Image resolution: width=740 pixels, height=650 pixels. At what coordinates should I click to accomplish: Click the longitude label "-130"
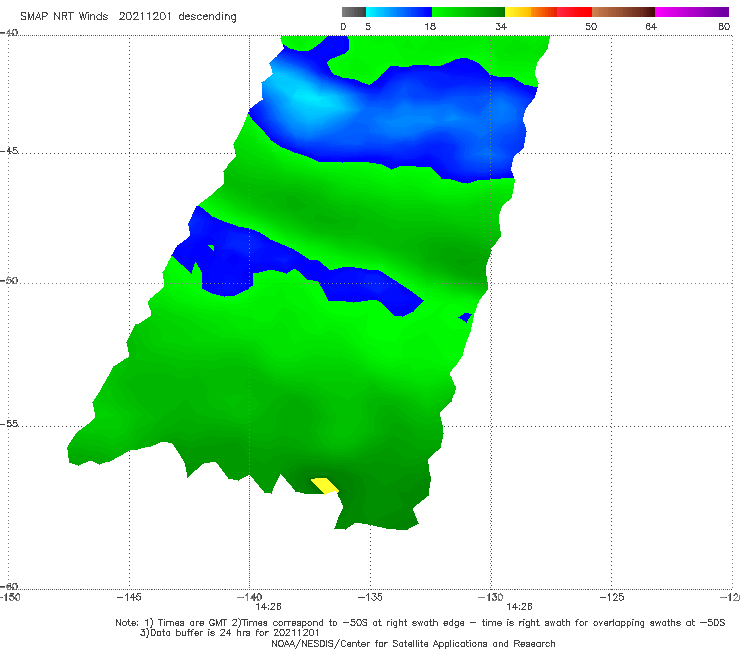[490, 597]
